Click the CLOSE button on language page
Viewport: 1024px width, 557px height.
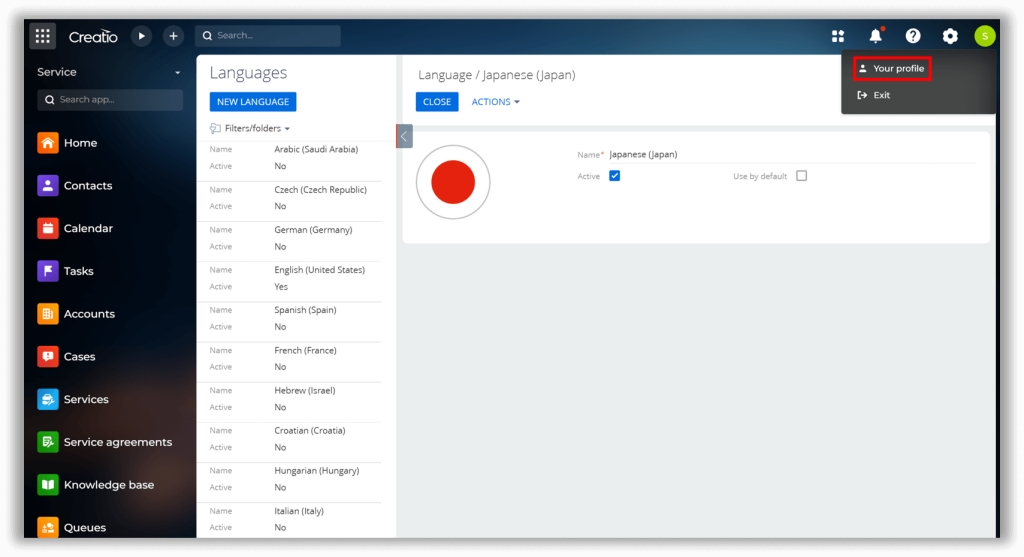pyautogui.click(x=437, y=102)
